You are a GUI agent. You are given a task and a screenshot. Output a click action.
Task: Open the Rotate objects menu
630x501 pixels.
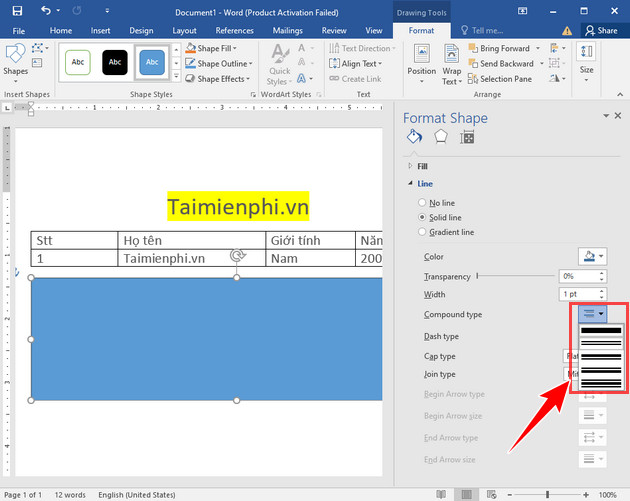click(557, 78)
